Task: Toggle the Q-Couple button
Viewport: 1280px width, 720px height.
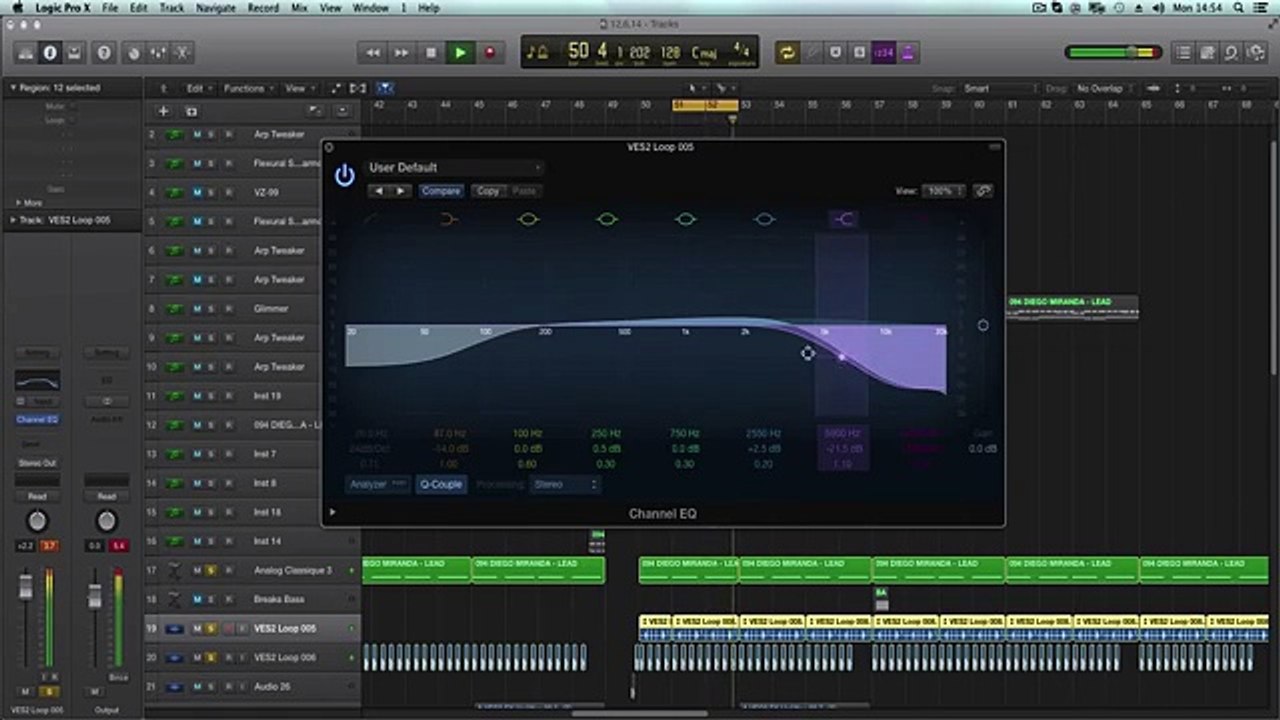Action: (x=441, y=484)
